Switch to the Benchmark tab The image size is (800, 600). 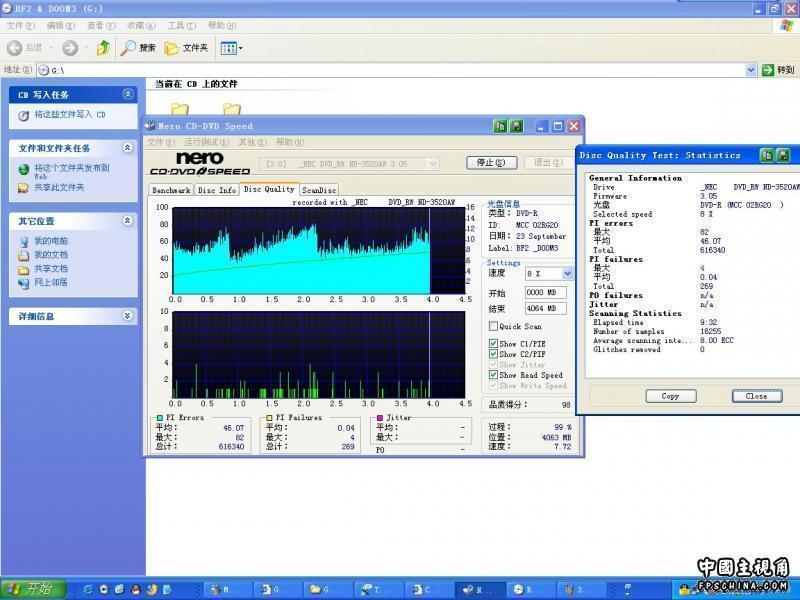point(171,190)
